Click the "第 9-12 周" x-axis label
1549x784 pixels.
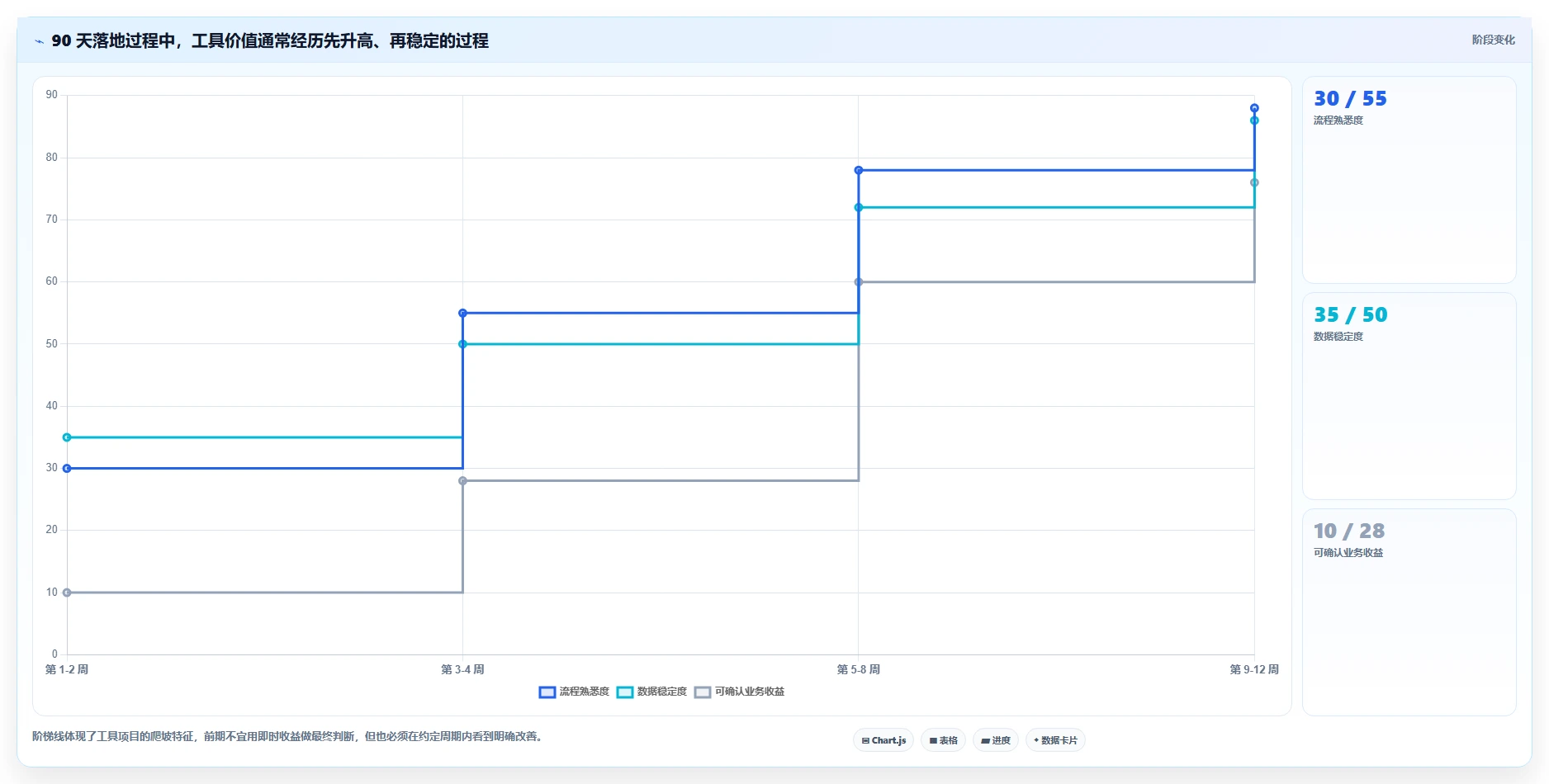1254,669
